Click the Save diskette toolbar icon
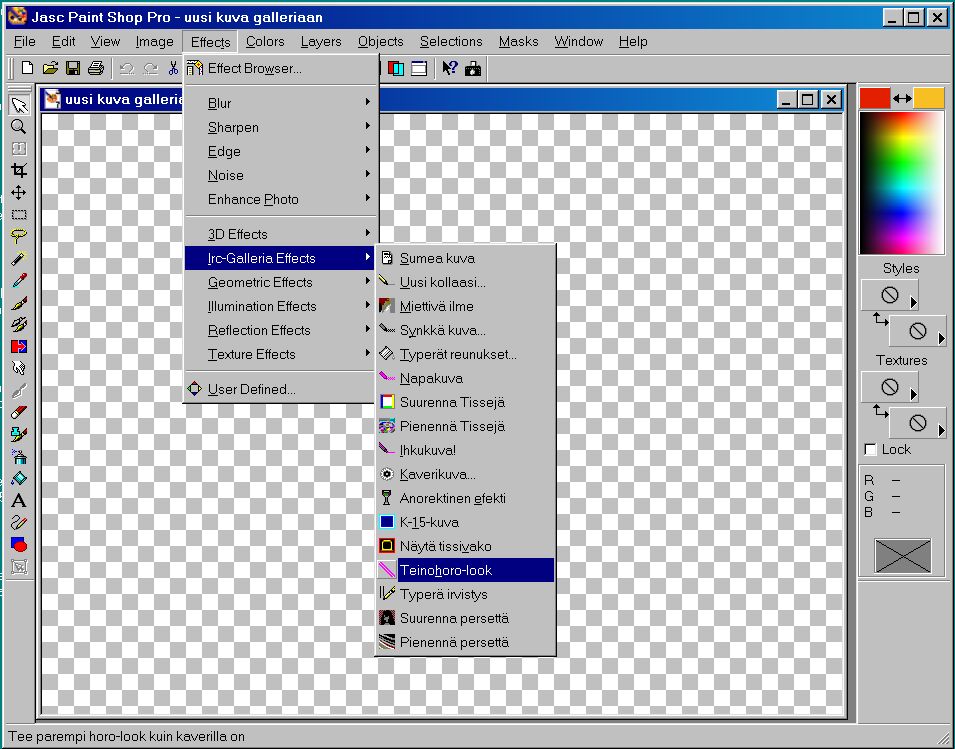 (72, 68)
